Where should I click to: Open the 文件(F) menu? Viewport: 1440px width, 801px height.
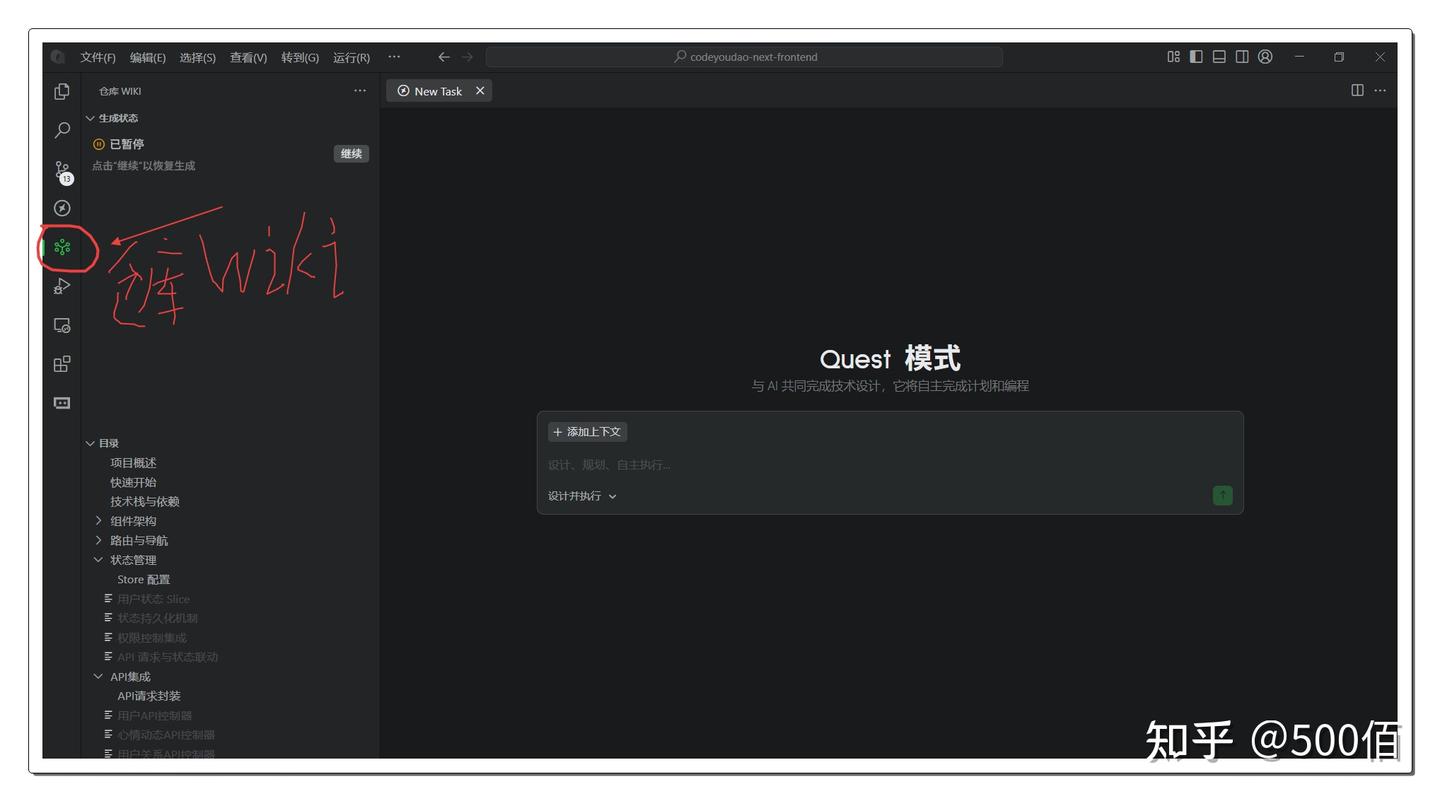point(96,57)
